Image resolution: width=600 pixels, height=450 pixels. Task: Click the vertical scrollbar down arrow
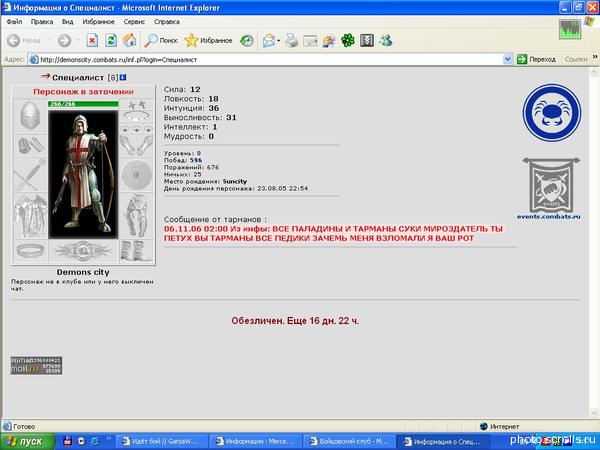594,412
